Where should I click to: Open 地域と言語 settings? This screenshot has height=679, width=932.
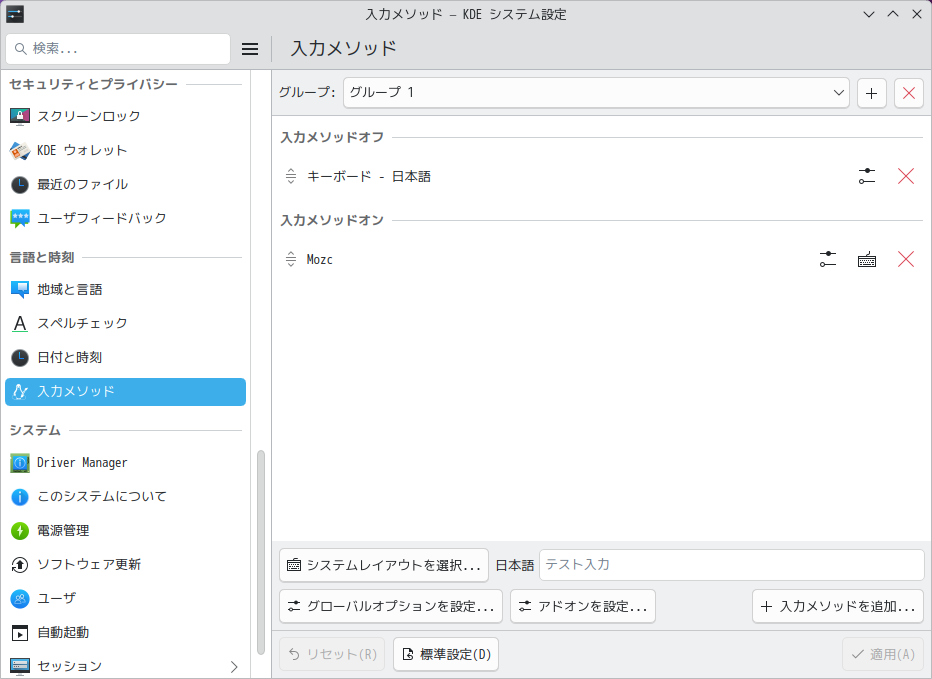point(125,290)
